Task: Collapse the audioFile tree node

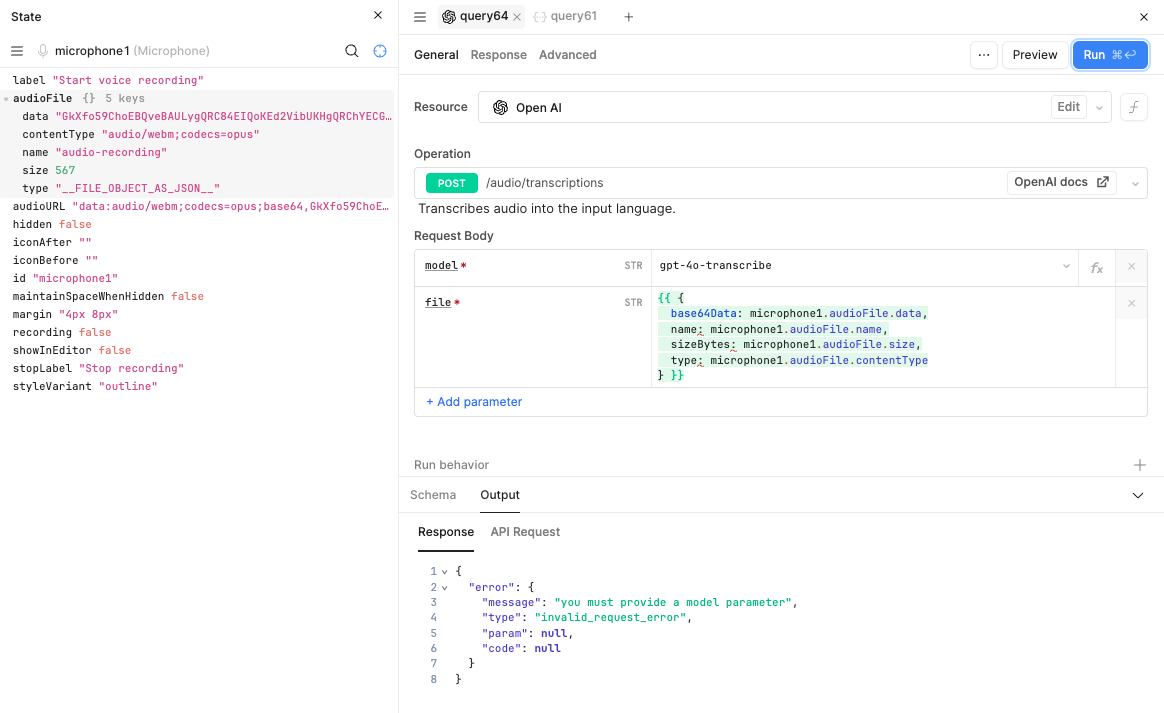Action: (6, 99)
